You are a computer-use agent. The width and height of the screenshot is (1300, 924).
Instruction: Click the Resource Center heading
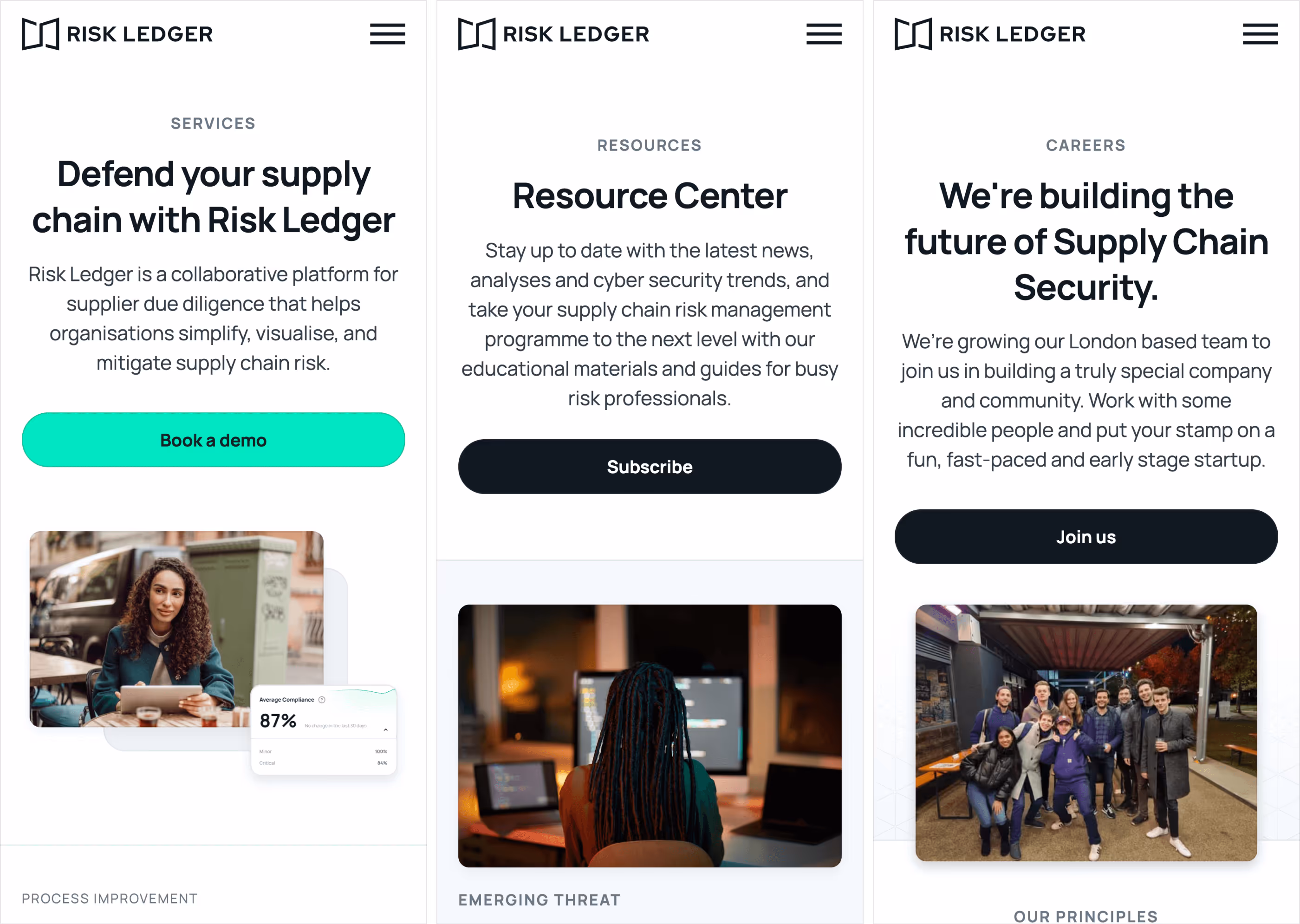coord(650,196)
